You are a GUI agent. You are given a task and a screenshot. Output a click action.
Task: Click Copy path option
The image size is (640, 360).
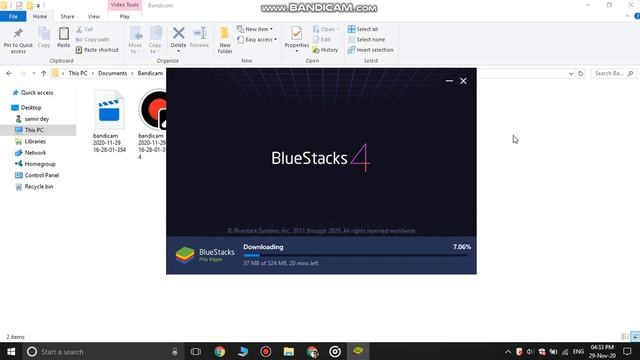coord(92,40)
